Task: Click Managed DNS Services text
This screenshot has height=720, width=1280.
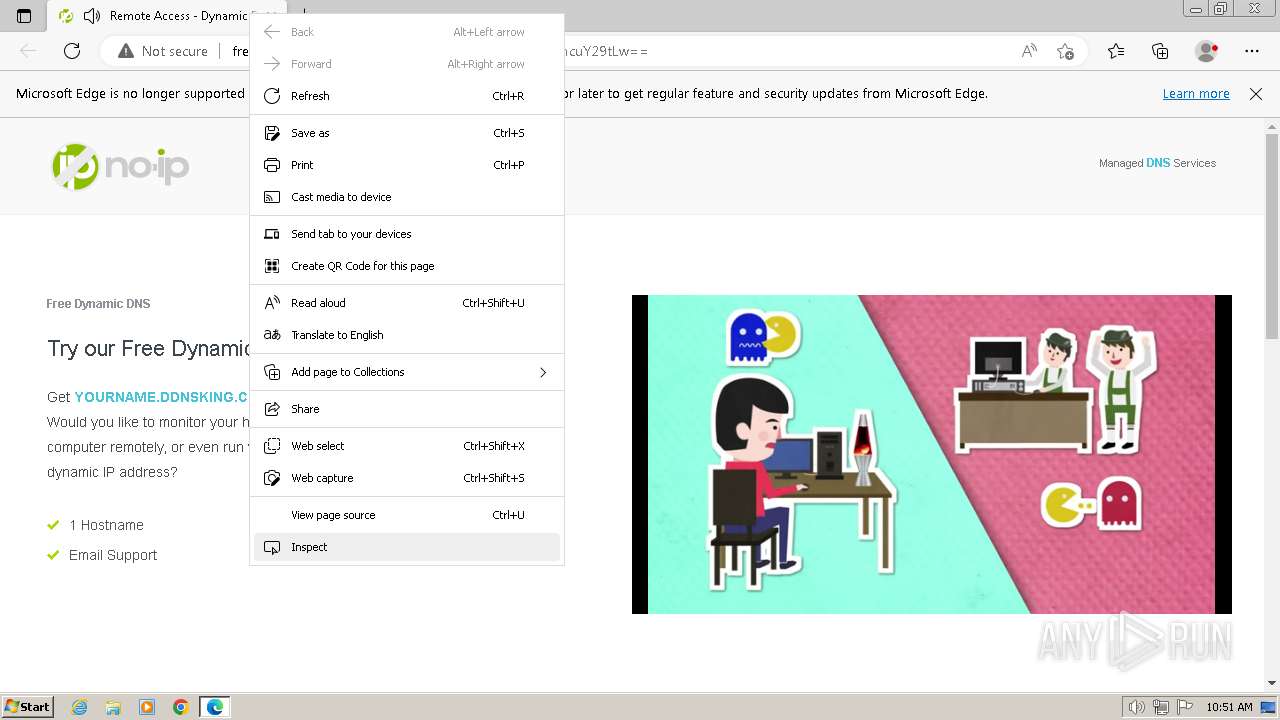Action: pyautogui.click(x=1157, y=163)
